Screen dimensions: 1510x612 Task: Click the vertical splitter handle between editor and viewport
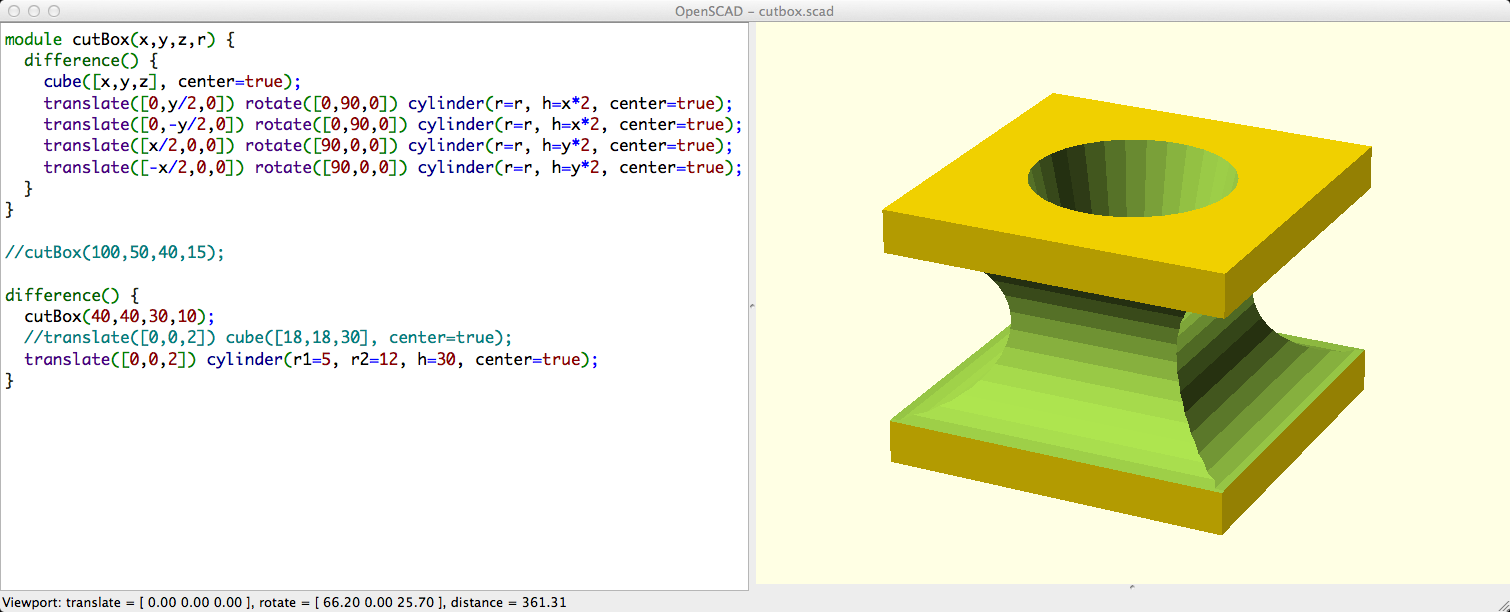click(752, 304)
